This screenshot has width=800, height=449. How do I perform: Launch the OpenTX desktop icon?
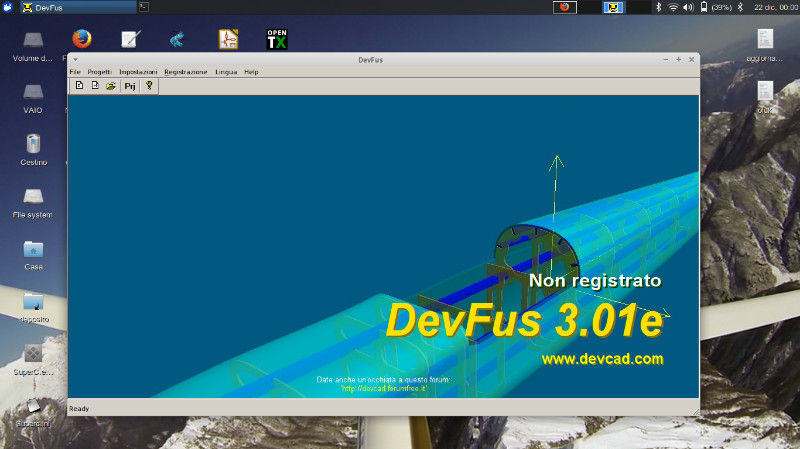pyautogui.click(x=277, y=39)
